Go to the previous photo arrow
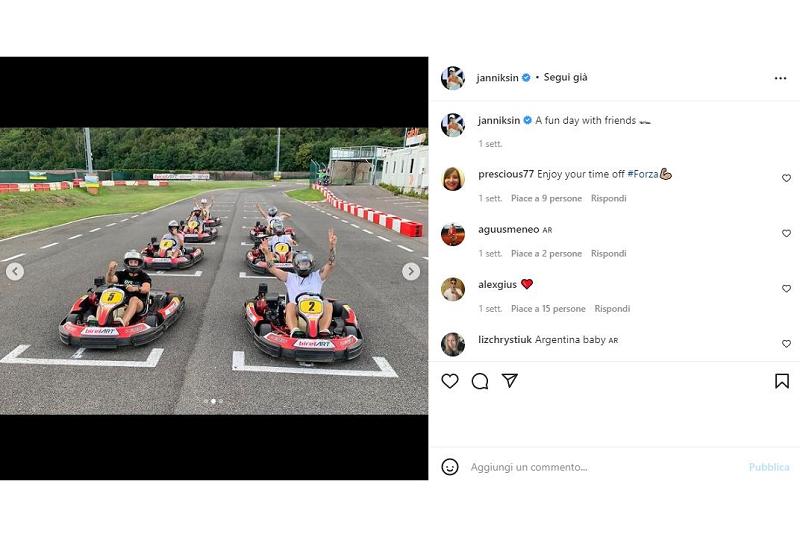 coord(15,271)
